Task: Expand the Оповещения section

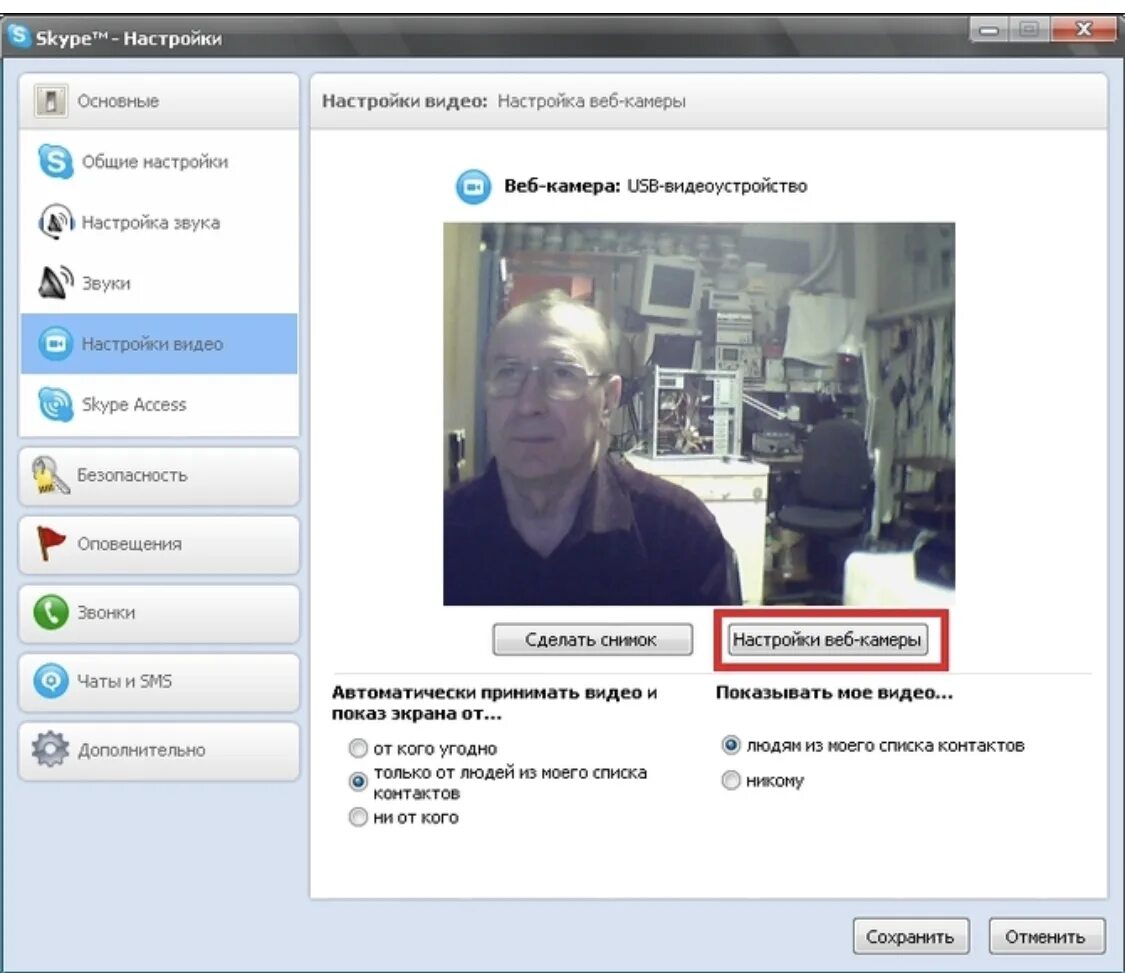Action: 159,544
